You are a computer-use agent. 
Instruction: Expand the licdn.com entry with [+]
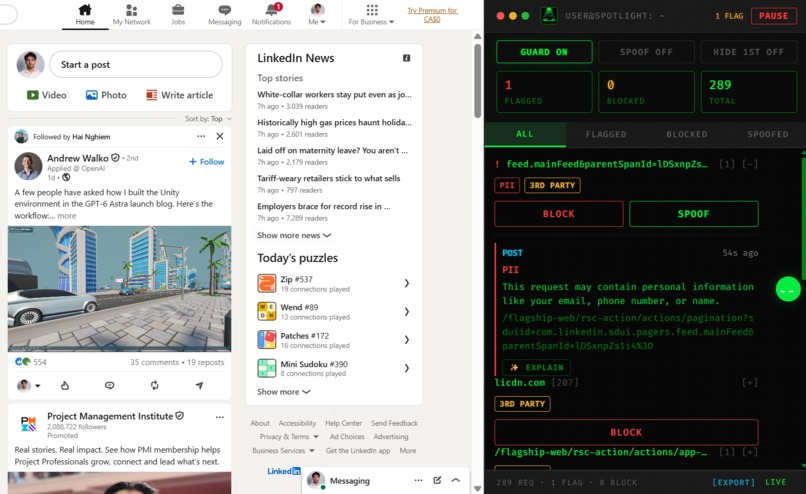(x=749, y=382)
